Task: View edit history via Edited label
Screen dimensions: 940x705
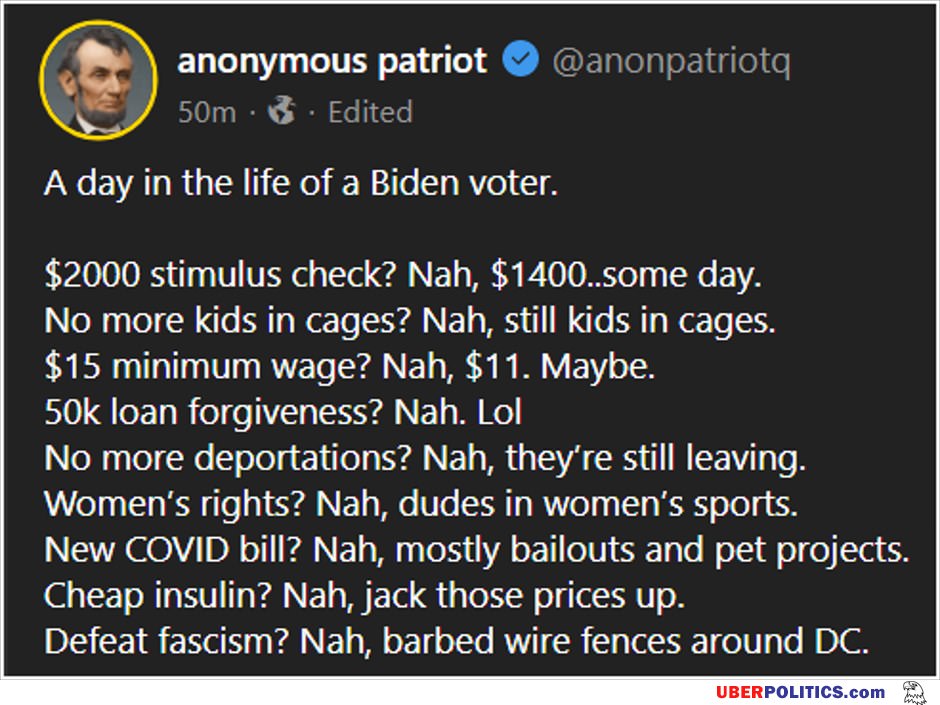Action: click(x=370, y=112)
